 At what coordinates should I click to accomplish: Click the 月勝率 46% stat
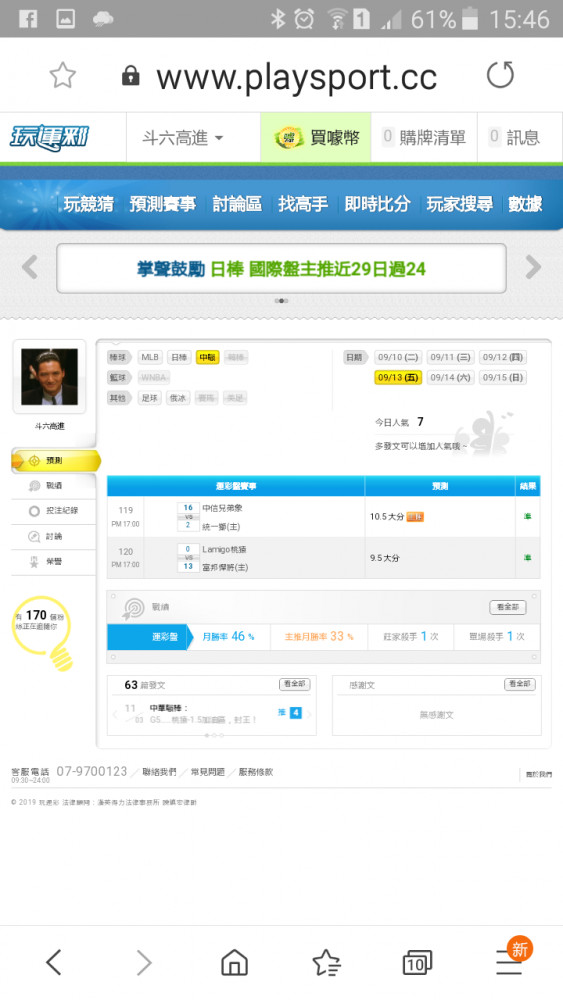228,636
